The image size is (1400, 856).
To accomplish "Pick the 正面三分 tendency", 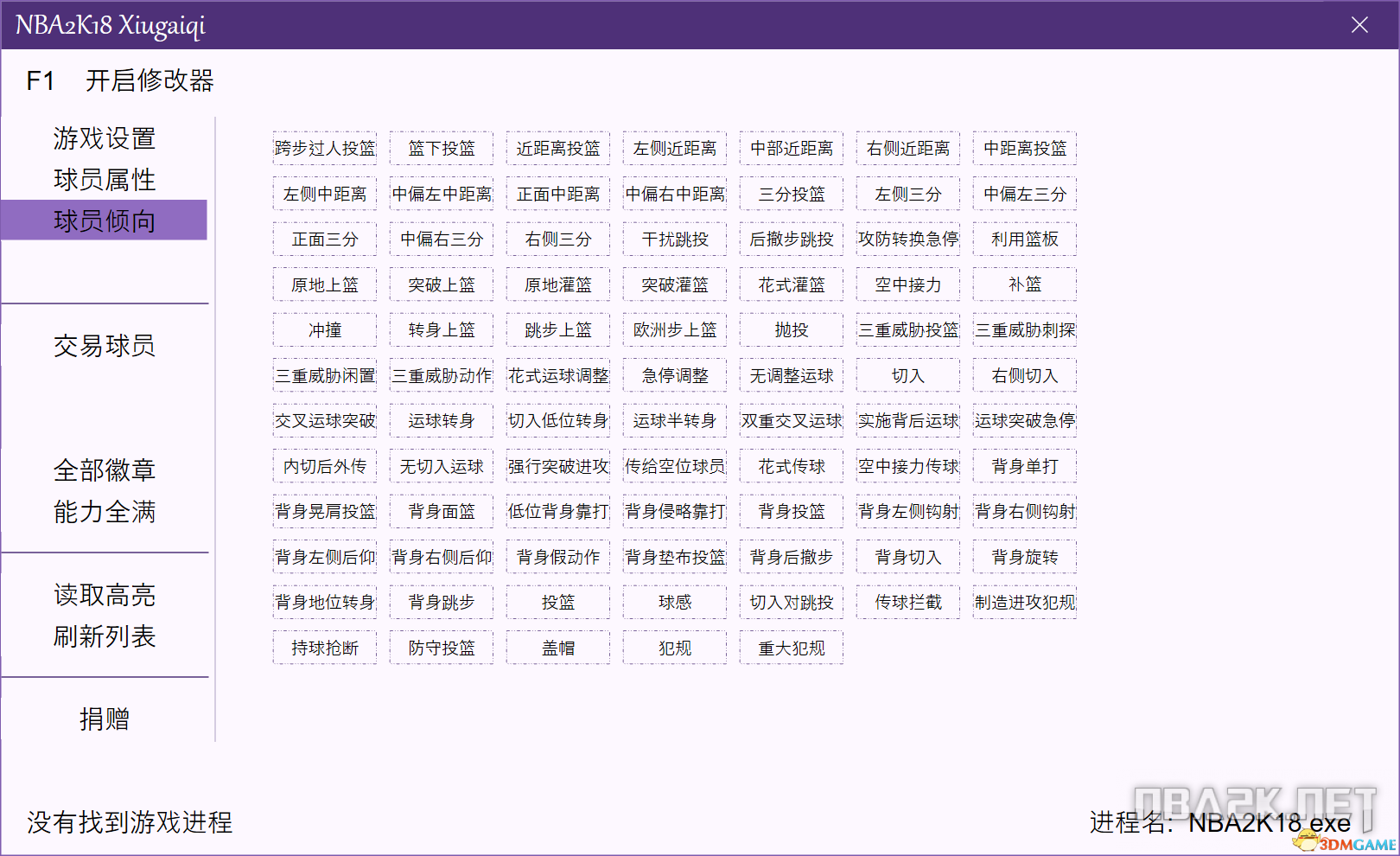I will (325, 239).
